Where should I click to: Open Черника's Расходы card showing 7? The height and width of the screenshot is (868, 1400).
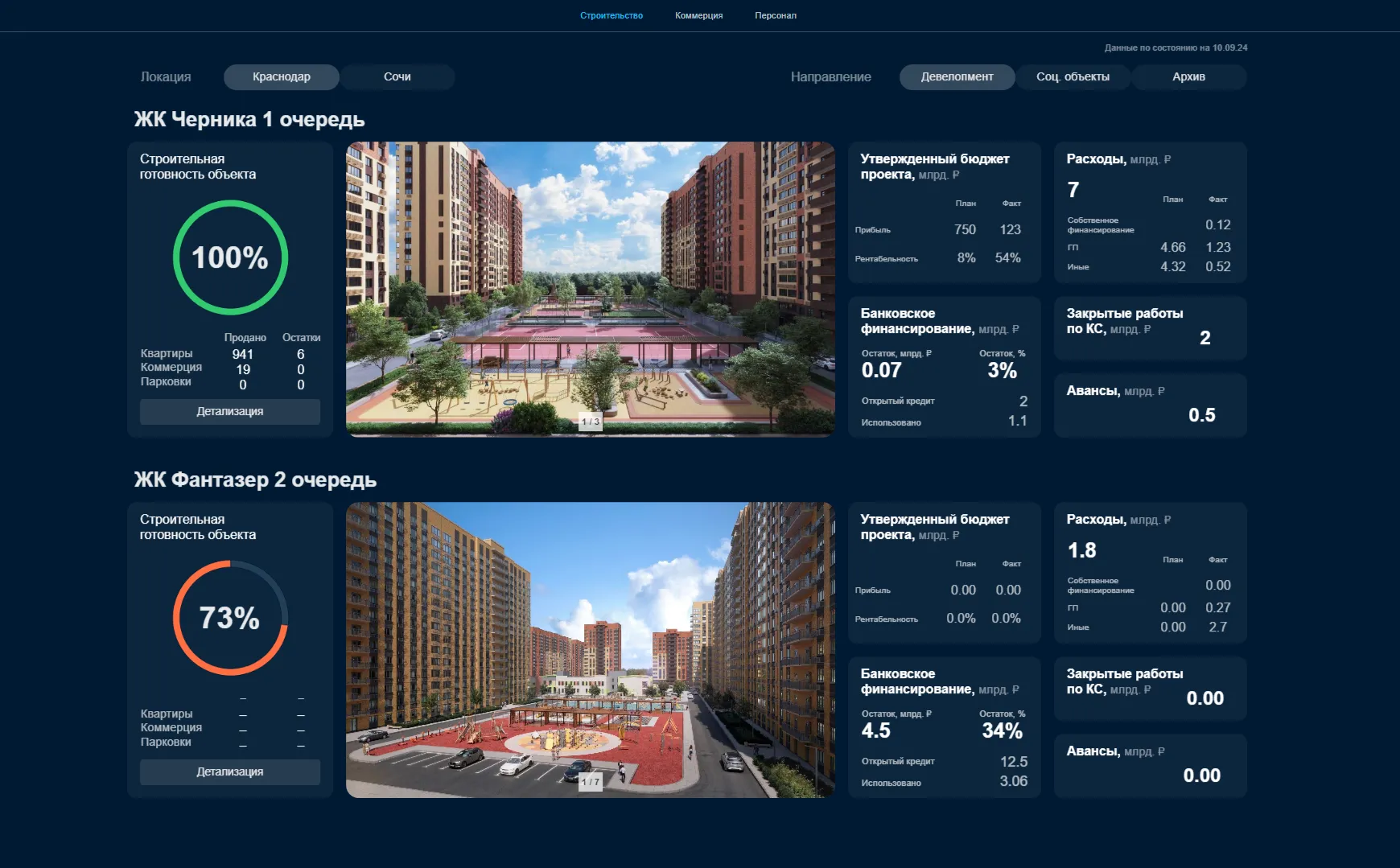click(x=1150, y=212)
